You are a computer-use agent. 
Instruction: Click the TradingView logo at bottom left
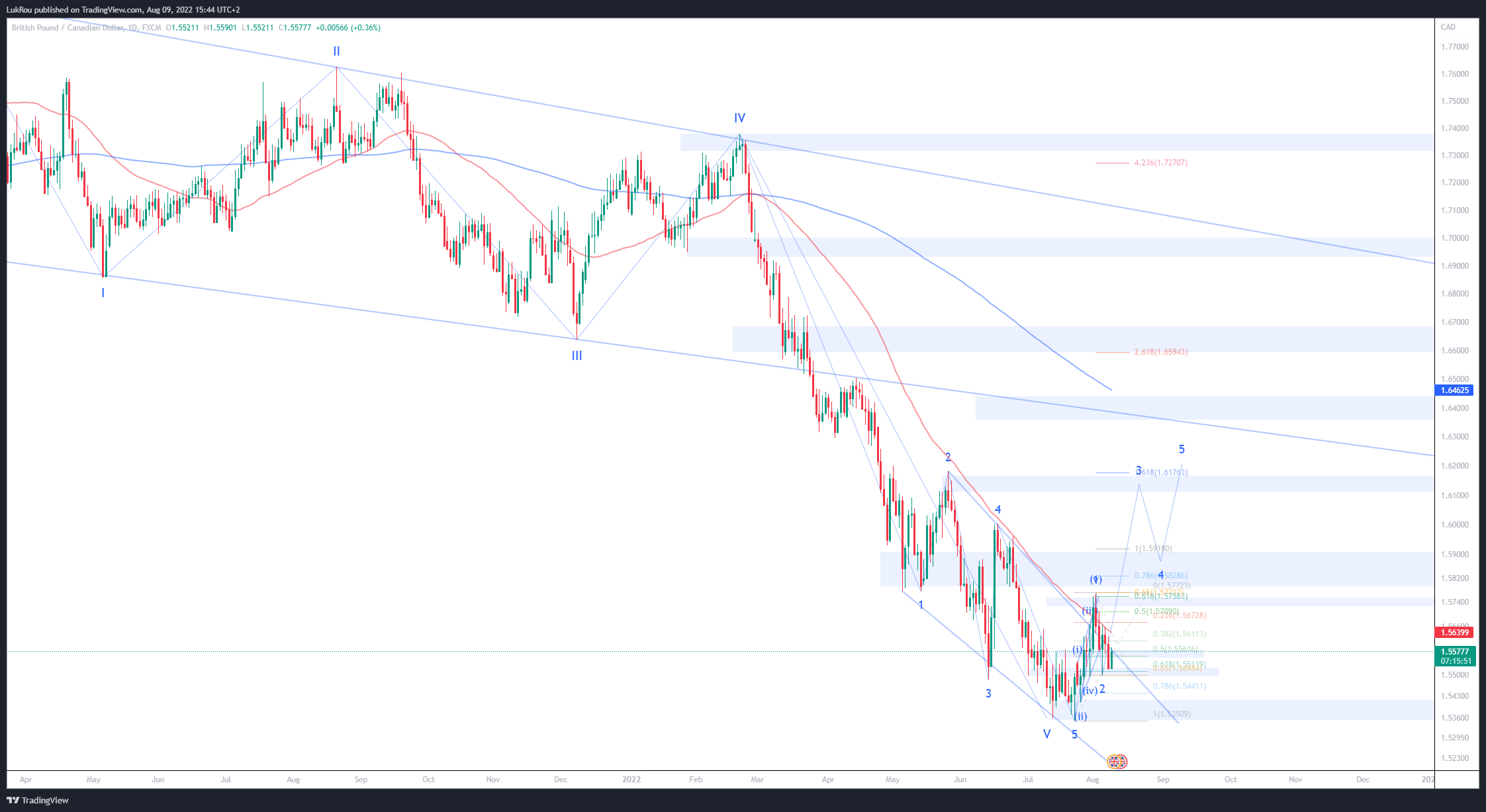(38, 800)
